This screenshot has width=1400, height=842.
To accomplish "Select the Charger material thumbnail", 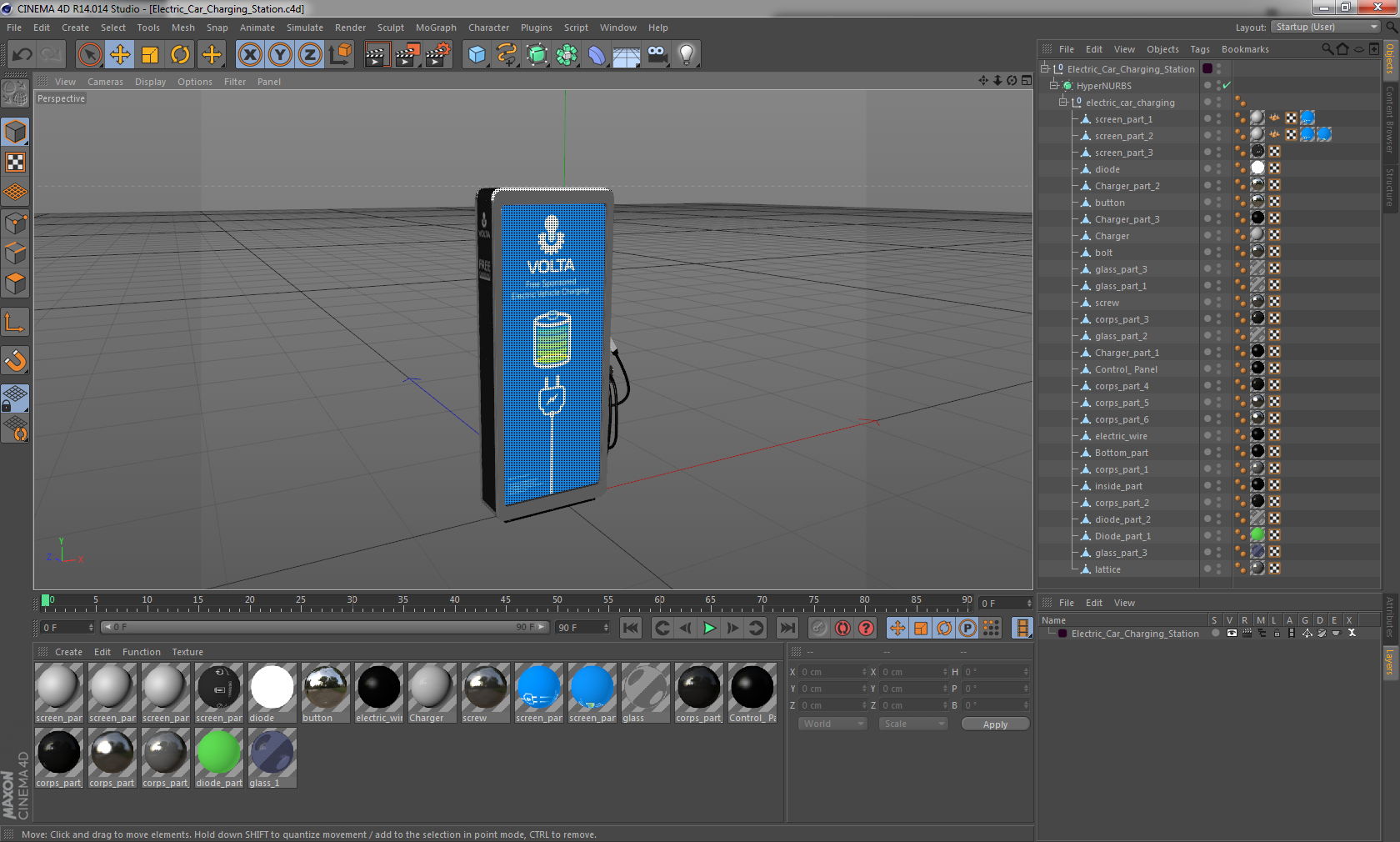I will pyautogui.click(x=432, y=693).
